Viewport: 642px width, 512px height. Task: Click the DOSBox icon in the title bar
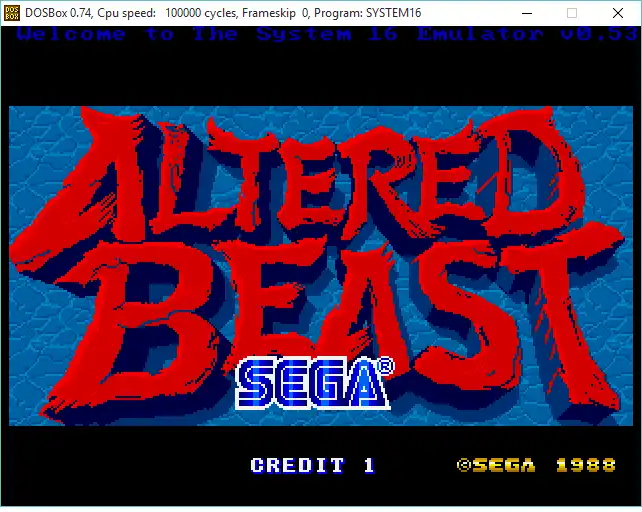pyautogui.click(x=11, y=13)
